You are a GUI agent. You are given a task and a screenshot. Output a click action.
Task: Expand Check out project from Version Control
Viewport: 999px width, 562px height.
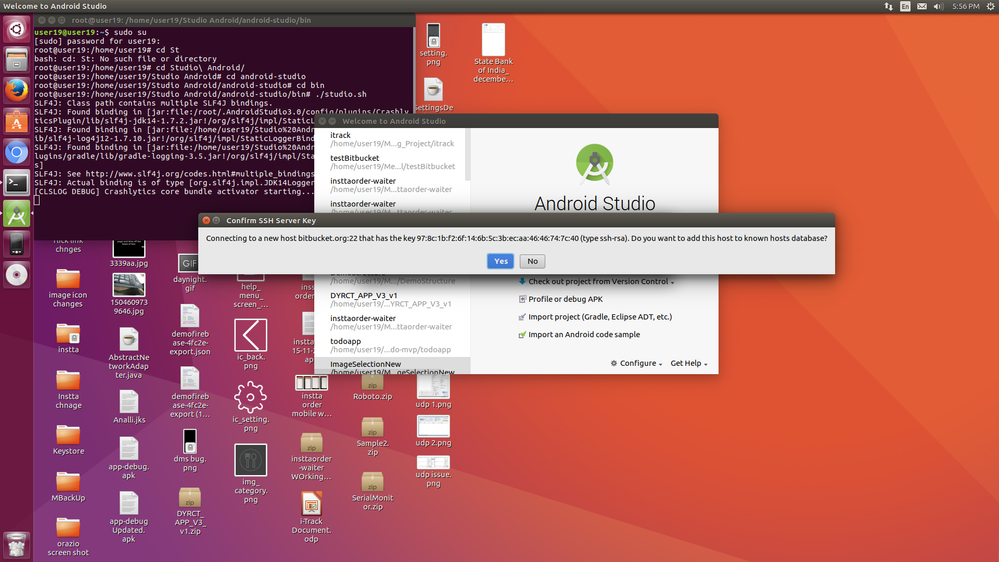click(x=596, y=282)
